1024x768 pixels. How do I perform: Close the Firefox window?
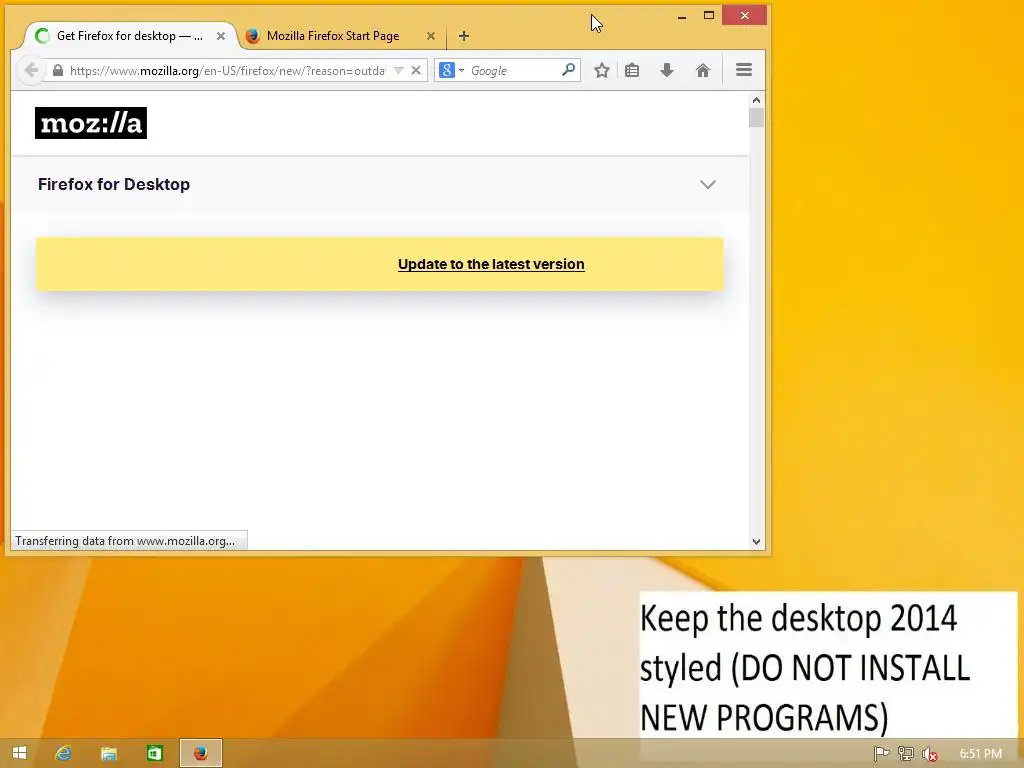[744, 16]
